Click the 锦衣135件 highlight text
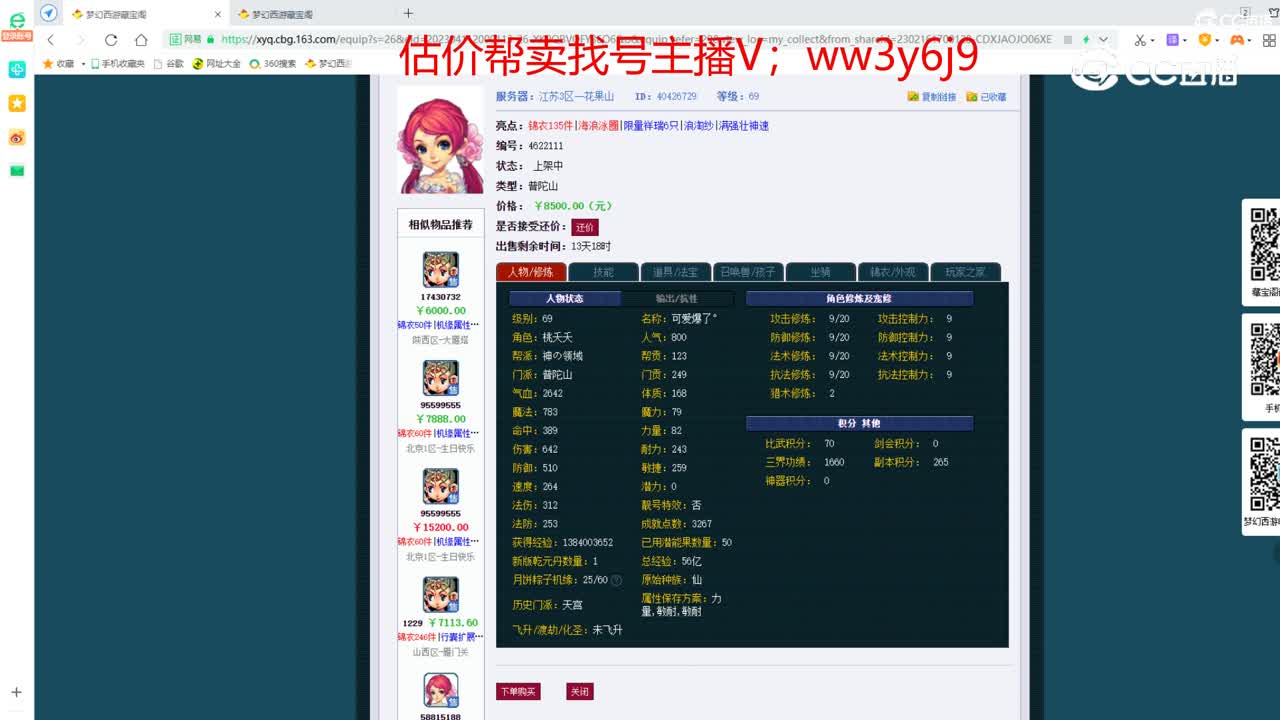Image resolution: width=1280 pixels, height=720 pixels. (551, 126)
